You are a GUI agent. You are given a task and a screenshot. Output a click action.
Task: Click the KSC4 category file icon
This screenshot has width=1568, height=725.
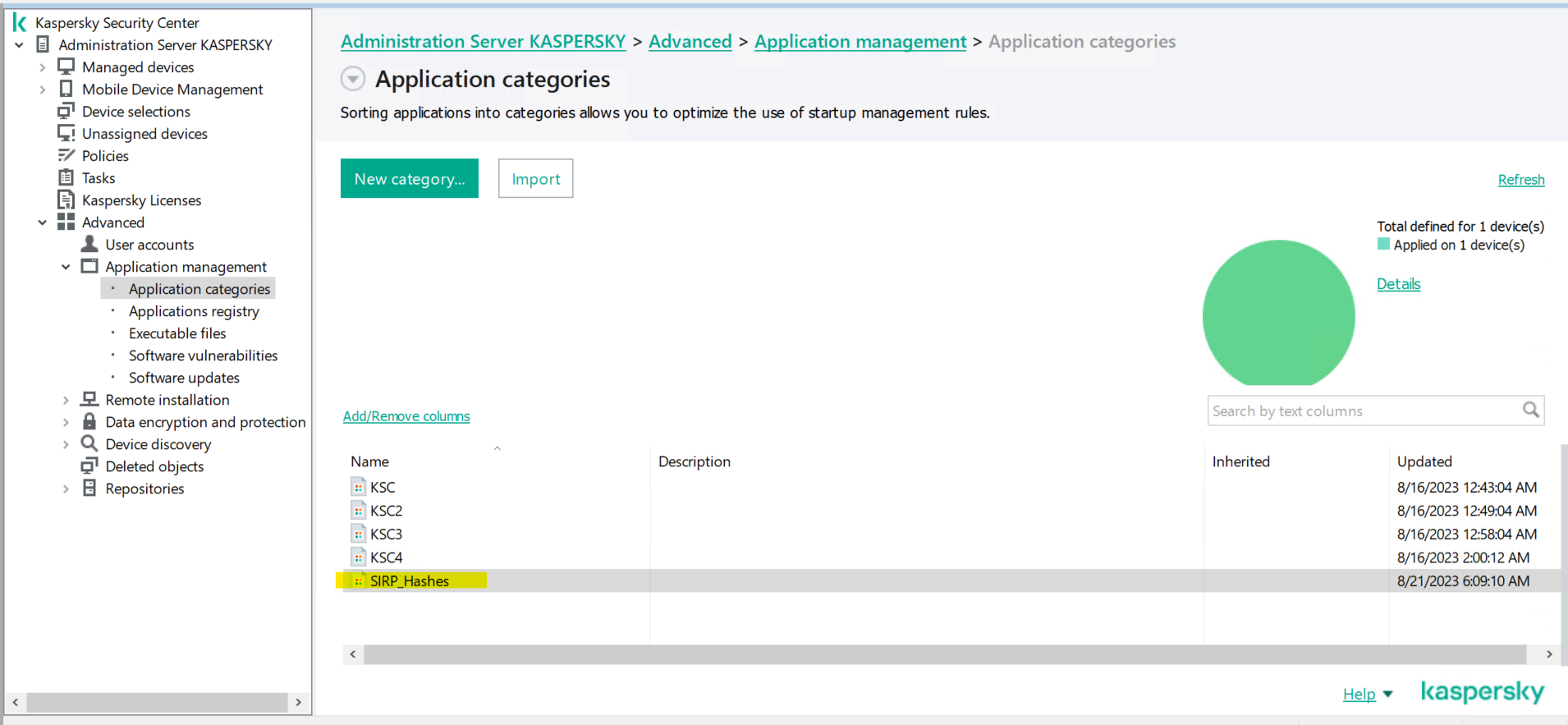point(358,557)
